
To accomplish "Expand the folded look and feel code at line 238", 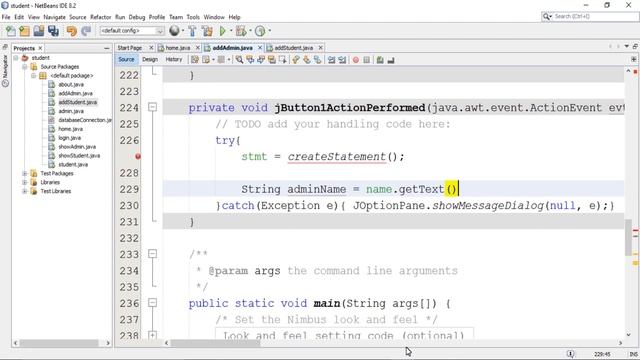I will click(152, 336).
